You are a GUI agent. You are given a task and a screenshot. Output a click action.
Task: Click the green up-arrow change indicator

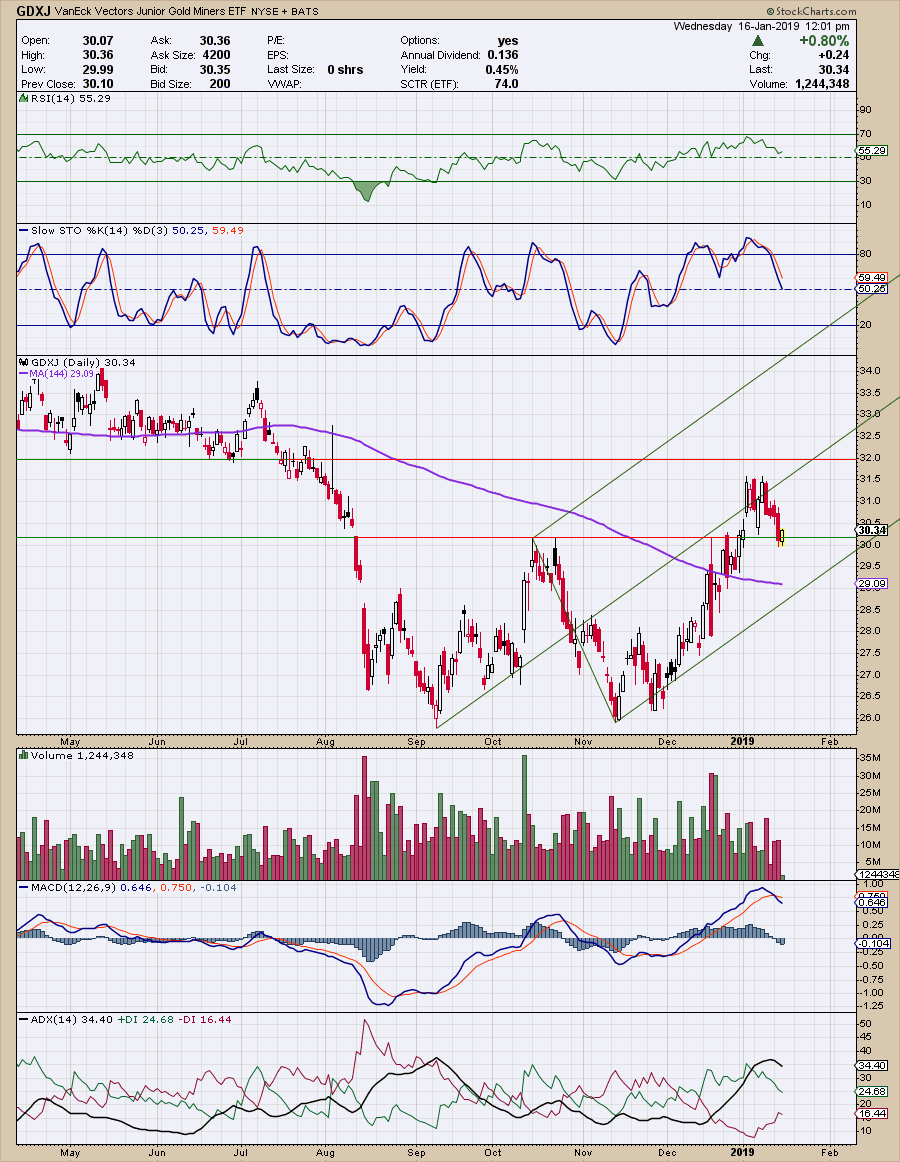[x=758, y=41]
